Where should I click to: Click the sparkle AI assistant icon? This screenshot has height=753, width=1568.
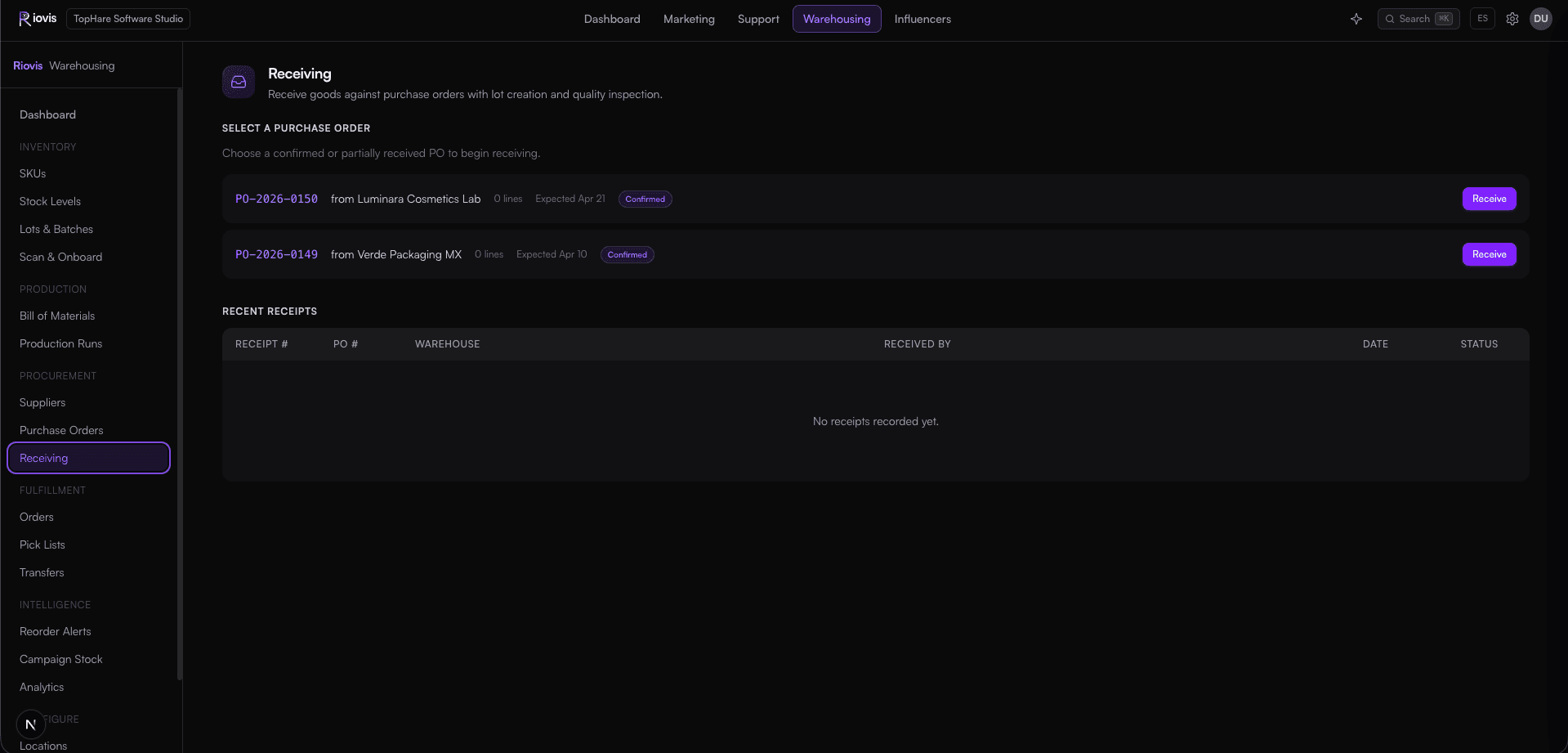pos(1356,19)
